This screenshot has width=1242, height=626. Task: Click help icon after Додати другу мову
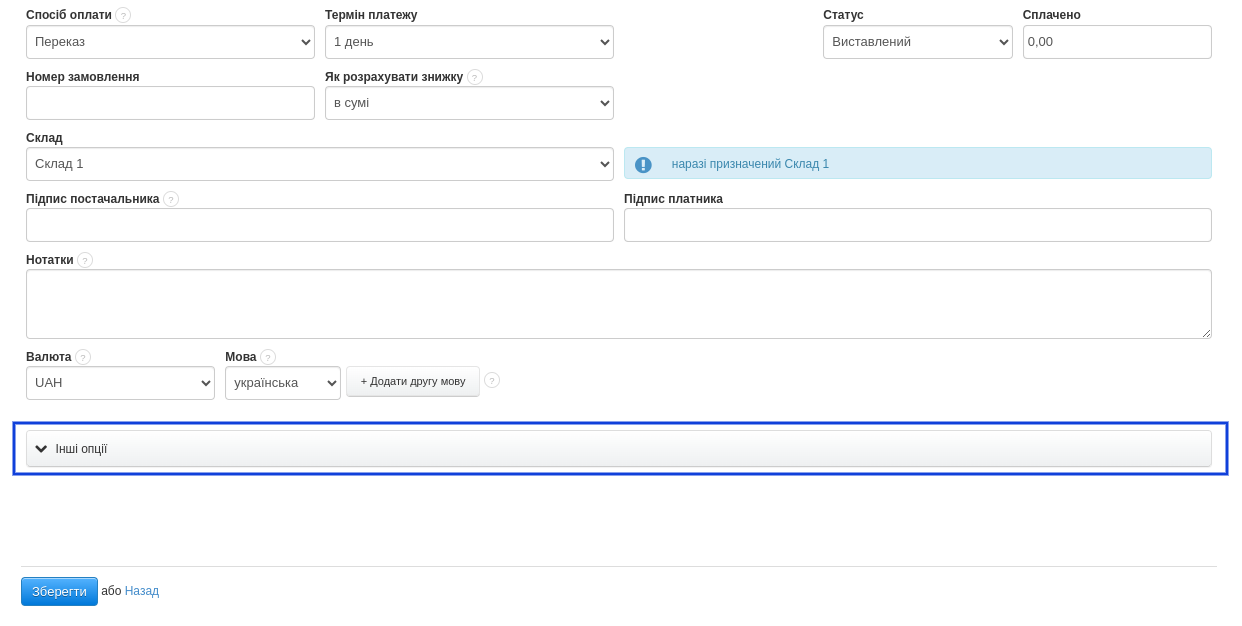point(492,380)
